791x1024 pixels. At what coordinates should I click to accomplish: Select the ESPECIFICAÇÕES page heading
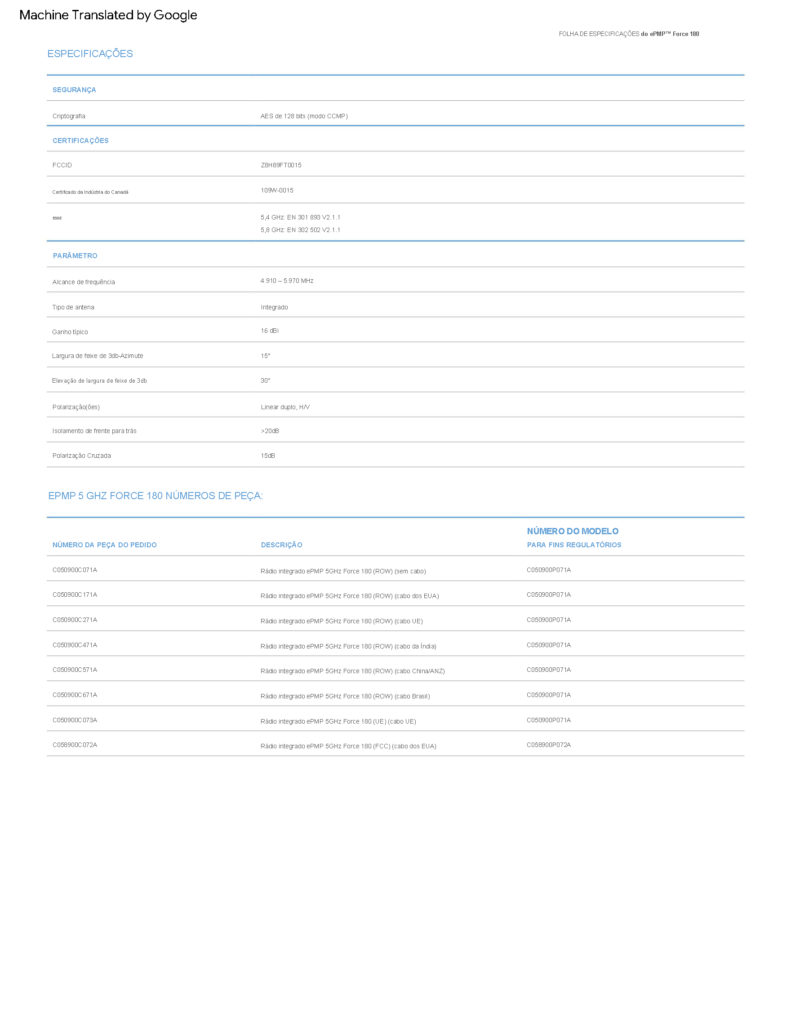click(90, 54)
